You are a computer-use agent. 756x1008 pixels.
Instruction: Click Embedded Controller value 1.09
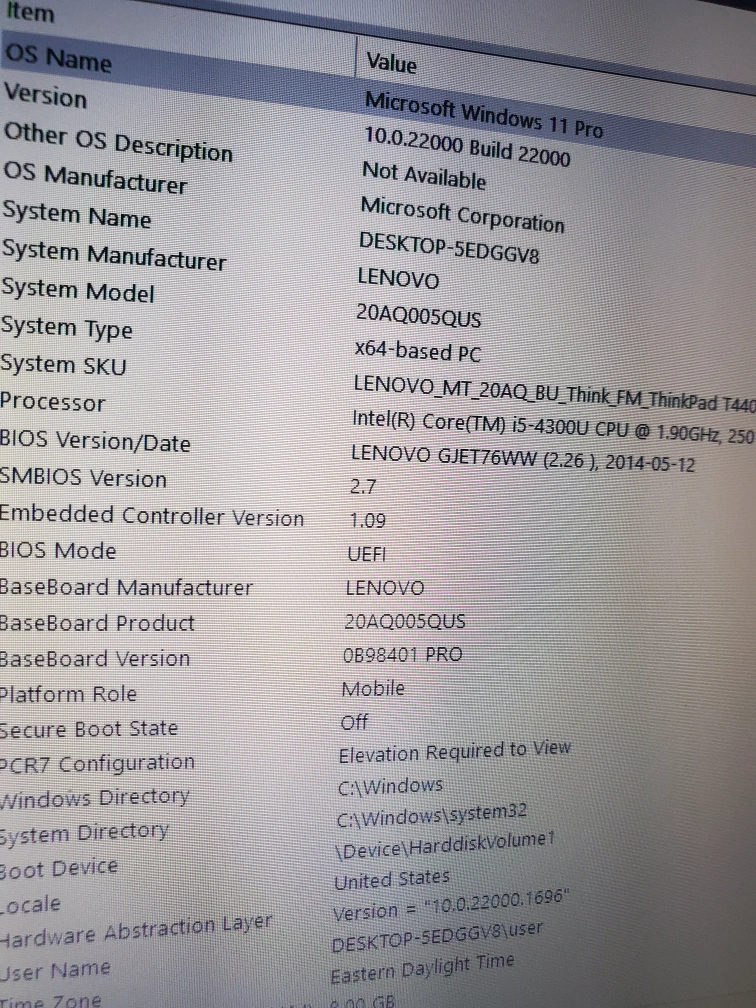(367, 520)
